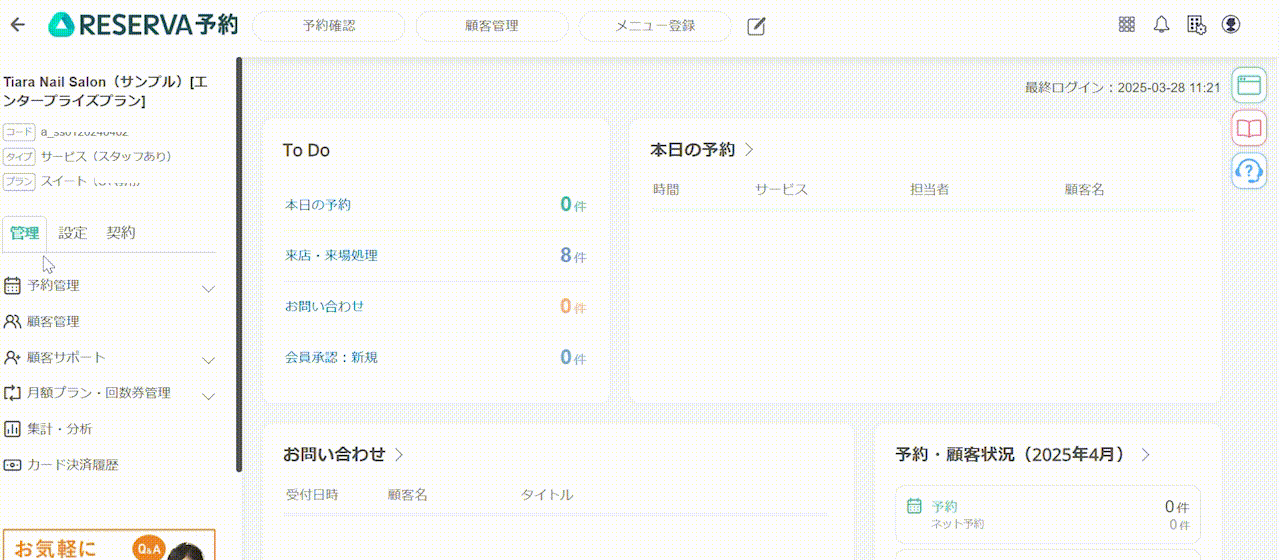Click the タイトル column header
Image resolution: width=1280 pixels, height=560 pixels.
(547, 495)
